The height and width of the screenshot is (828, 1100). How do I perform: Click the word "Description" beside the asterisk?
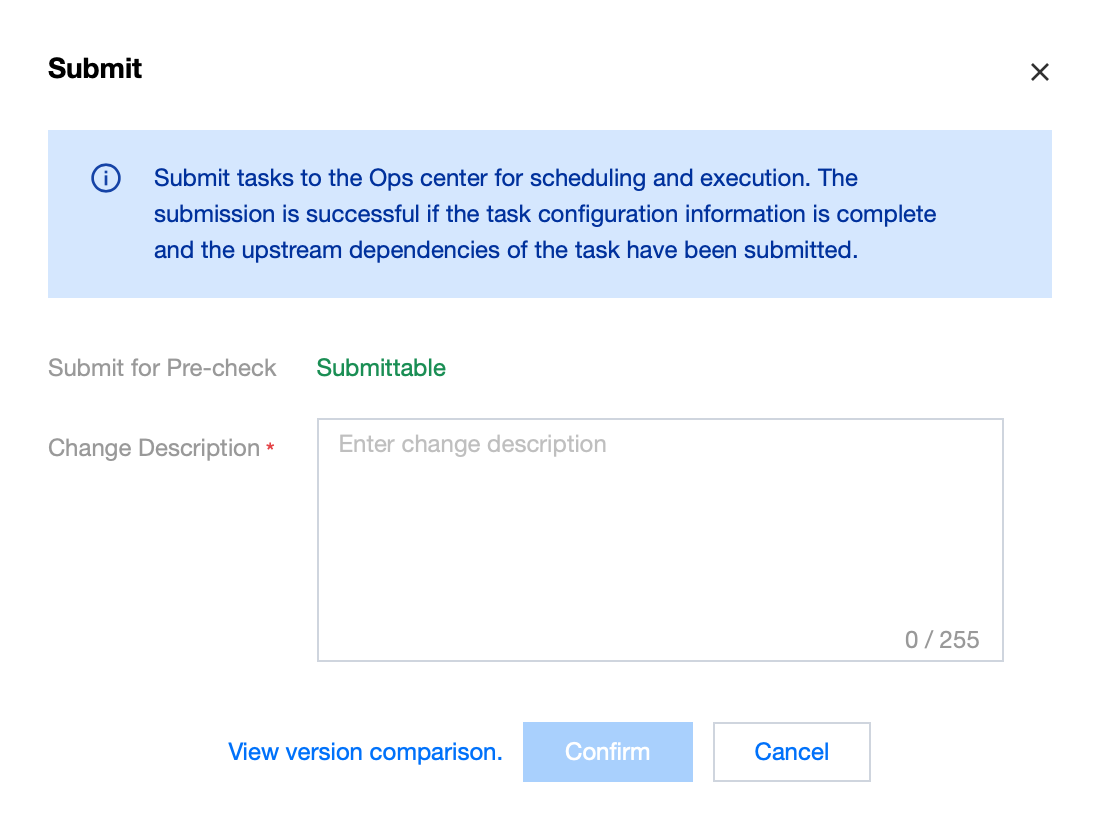[x=199, y=448]
